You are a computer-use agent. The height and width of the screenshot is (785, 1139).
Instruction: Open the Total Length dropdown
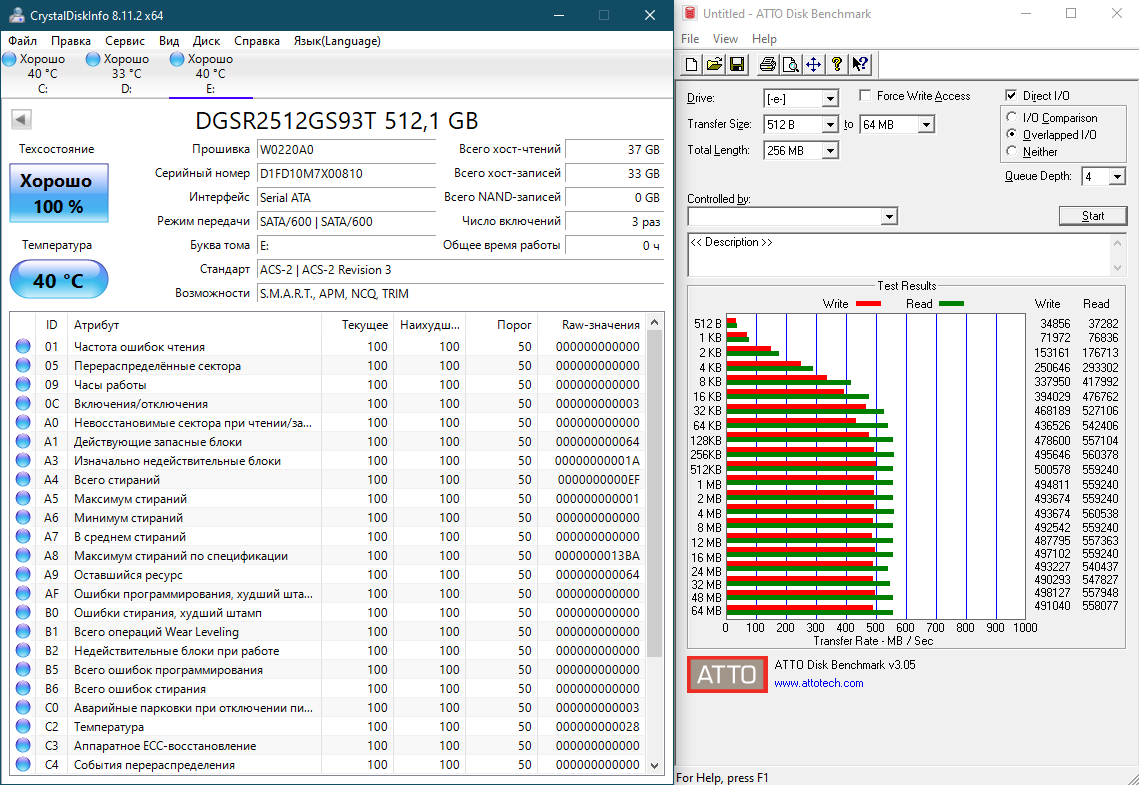pos(829,151)
